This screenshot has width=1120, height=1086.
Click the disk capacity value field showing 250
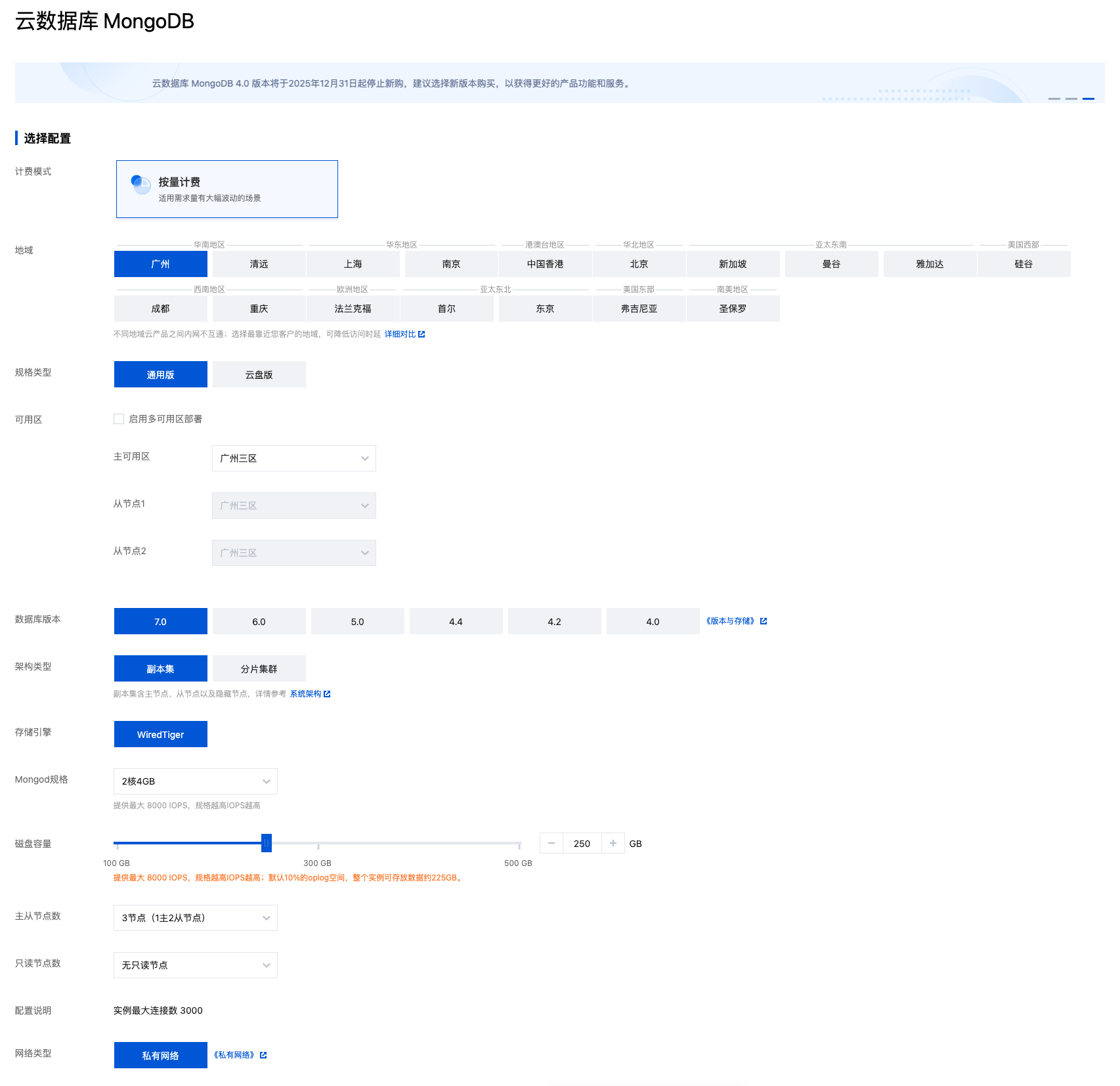point(582,843)
